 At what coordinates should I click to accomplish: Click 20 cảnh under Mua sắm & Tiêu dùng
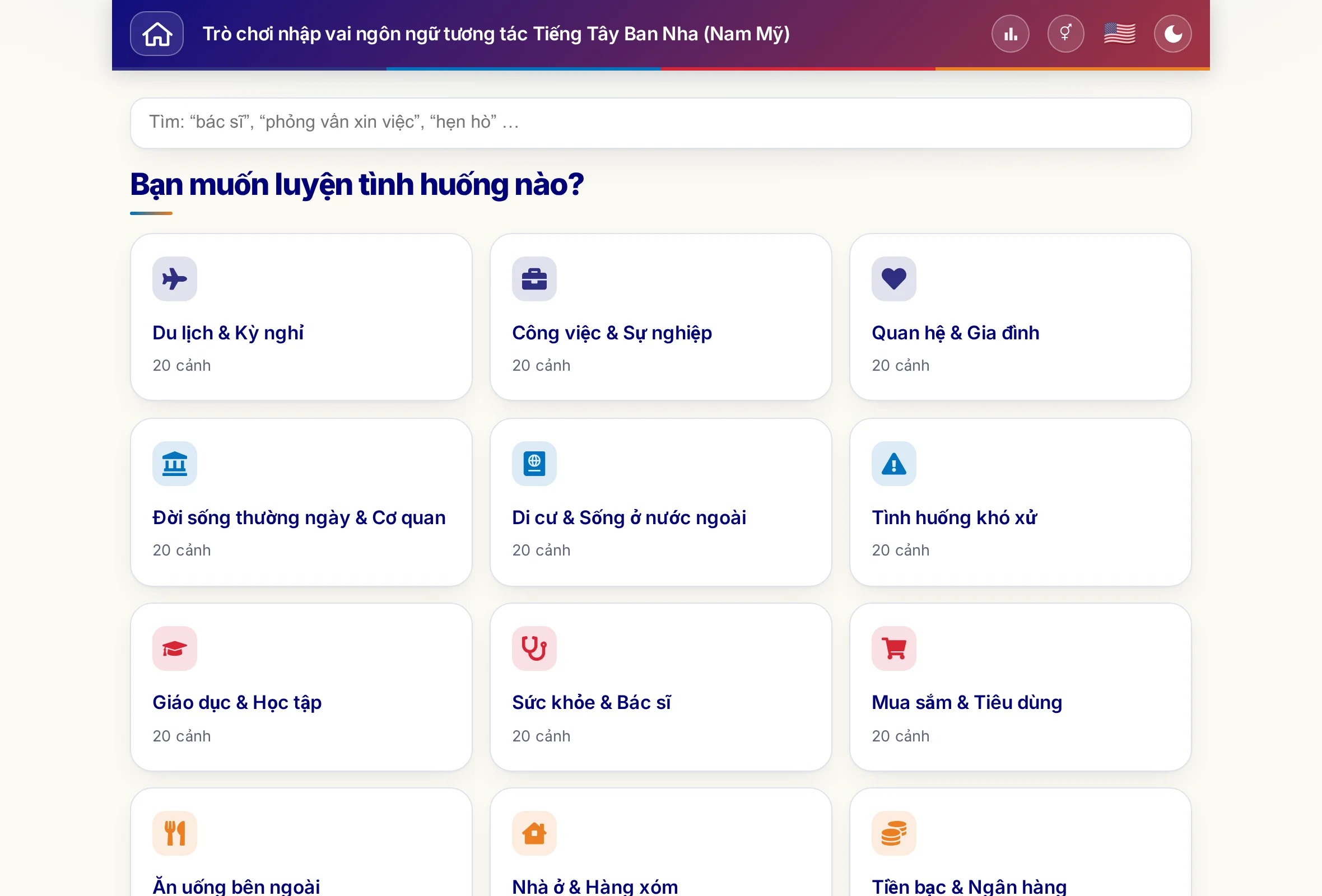click(901, 736)
